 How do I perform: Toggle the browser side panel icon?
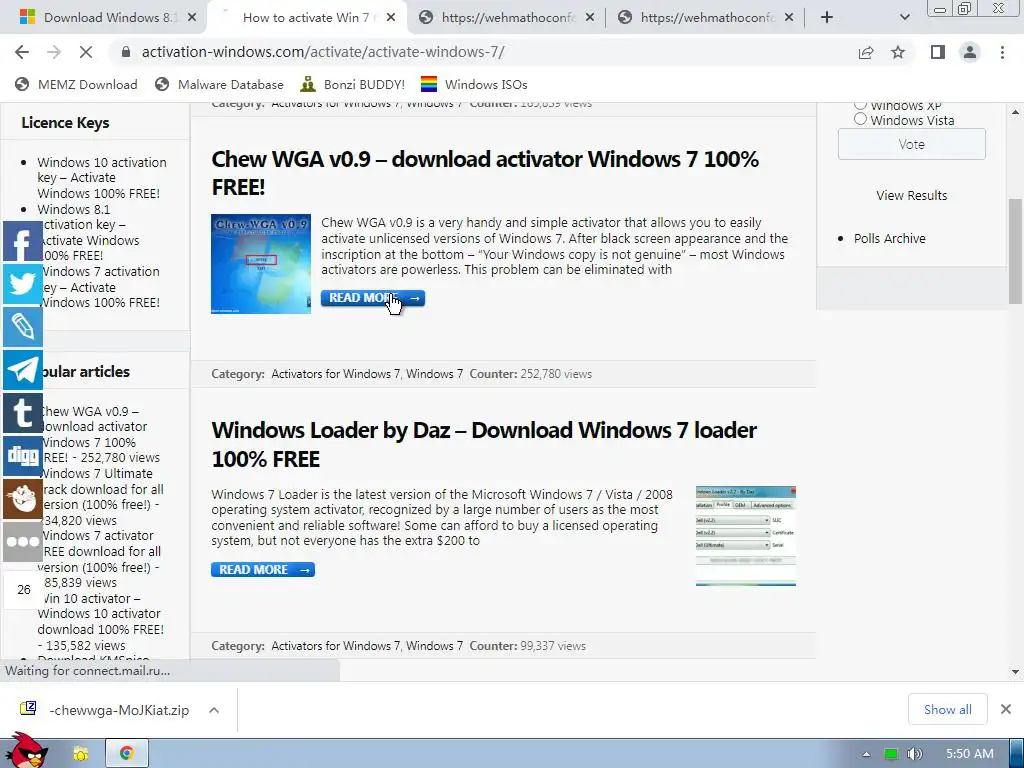(x=938, y=52)
